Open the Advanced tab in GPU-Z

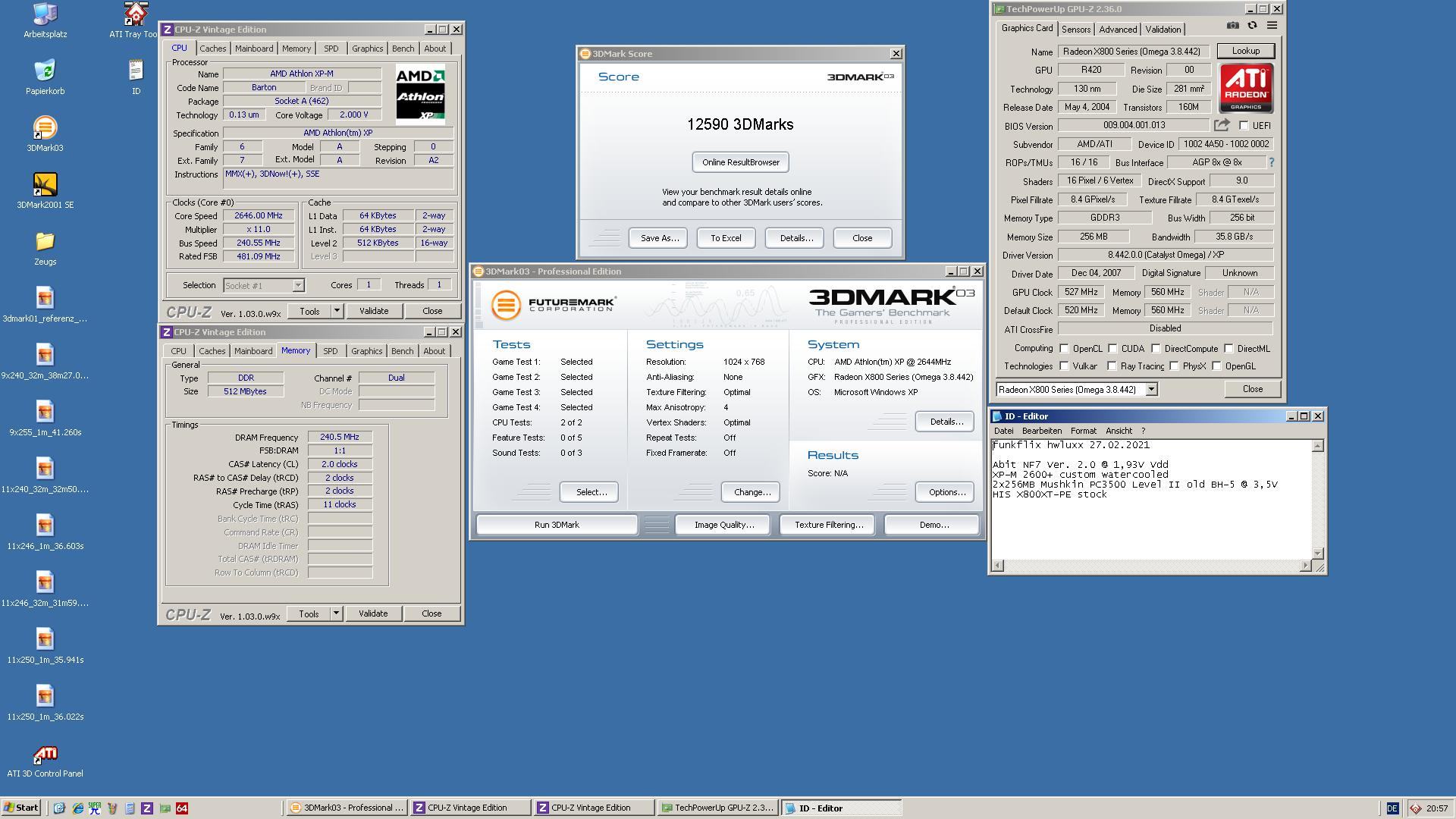(1118, 30)
